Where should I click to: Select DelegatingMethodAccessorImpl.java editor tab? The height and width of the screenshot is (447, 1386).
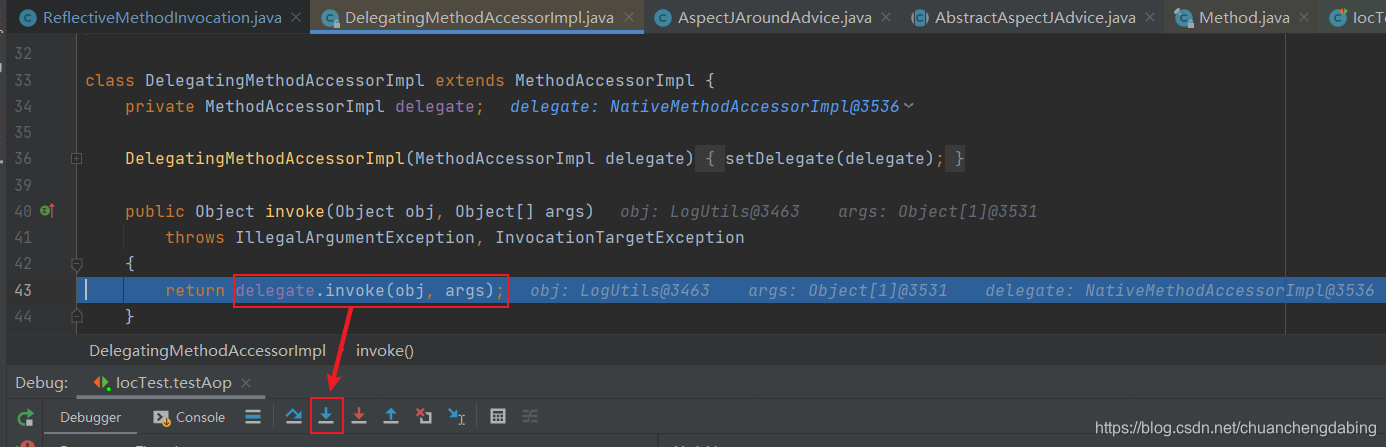[477, 18]
